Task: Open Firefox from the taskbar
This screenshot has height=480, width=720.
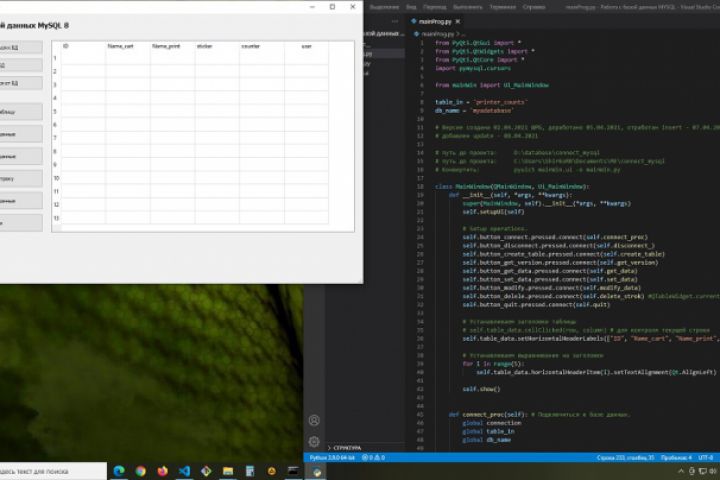Action: pyautogui.click(x=163, y=471)
